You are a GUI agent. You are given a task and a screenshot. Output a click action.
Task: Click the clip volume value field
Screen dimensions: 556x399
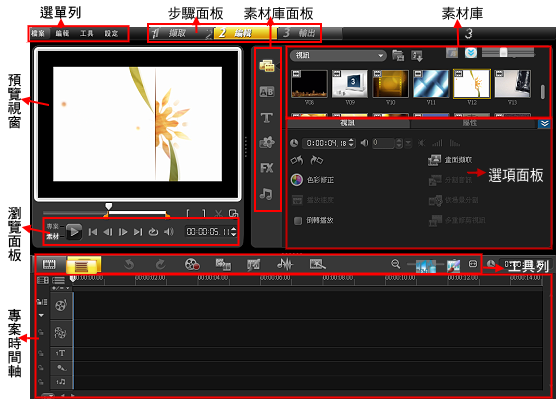(x=383, y=143)
